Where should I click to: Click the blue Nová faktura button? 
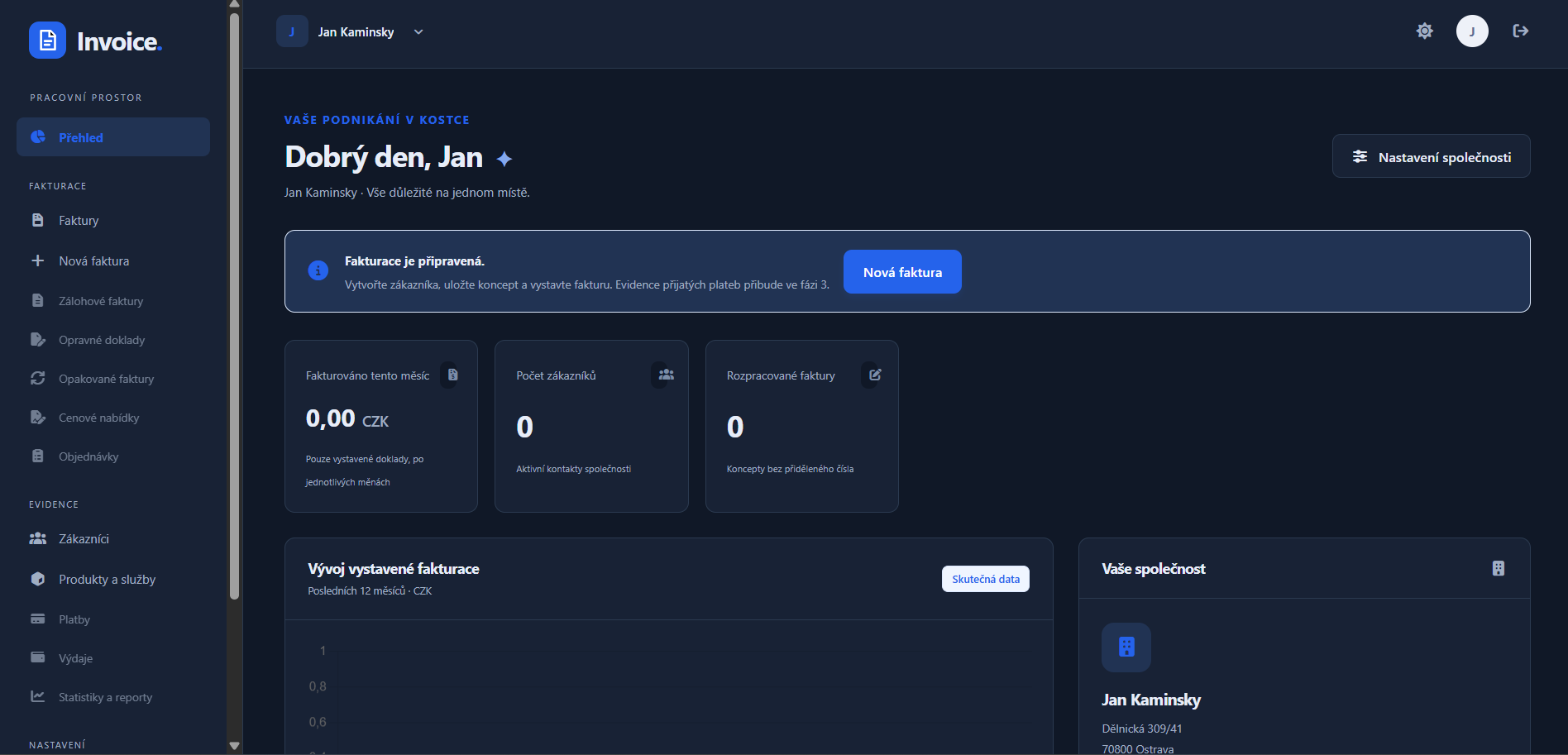[902, 272]
